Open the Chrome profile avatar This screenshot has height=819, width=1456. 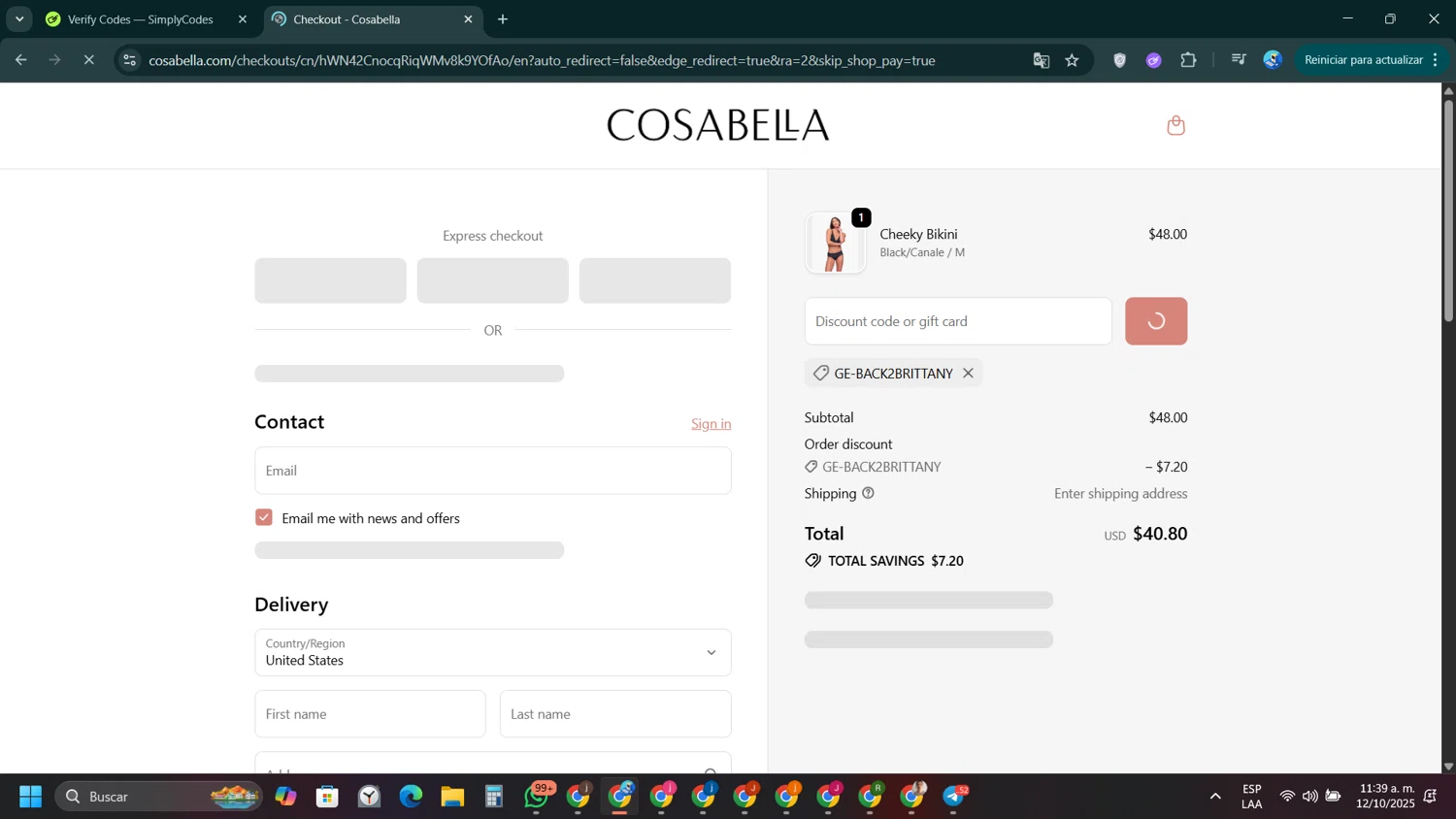coord(1273,60)
